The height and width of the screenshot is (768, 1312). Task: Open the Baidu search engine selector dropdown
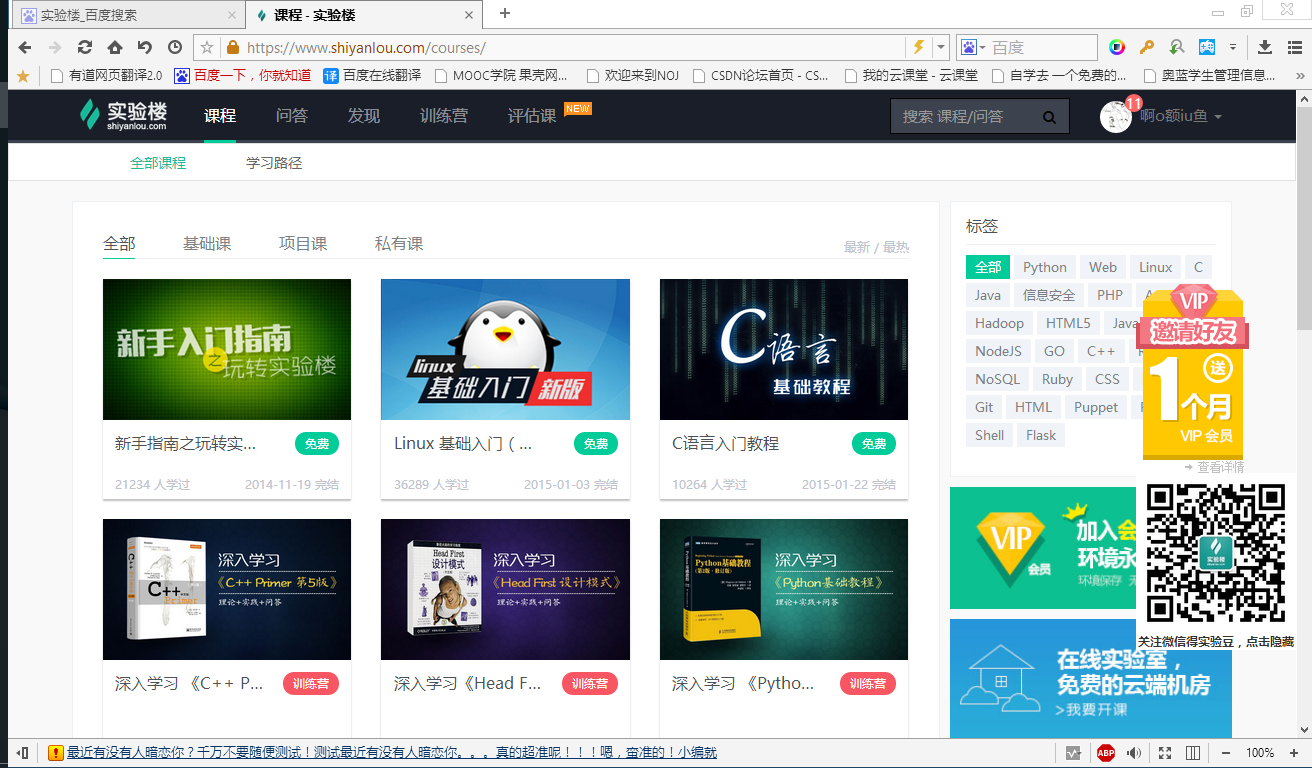pyautogui.click(x=973, y=47)
